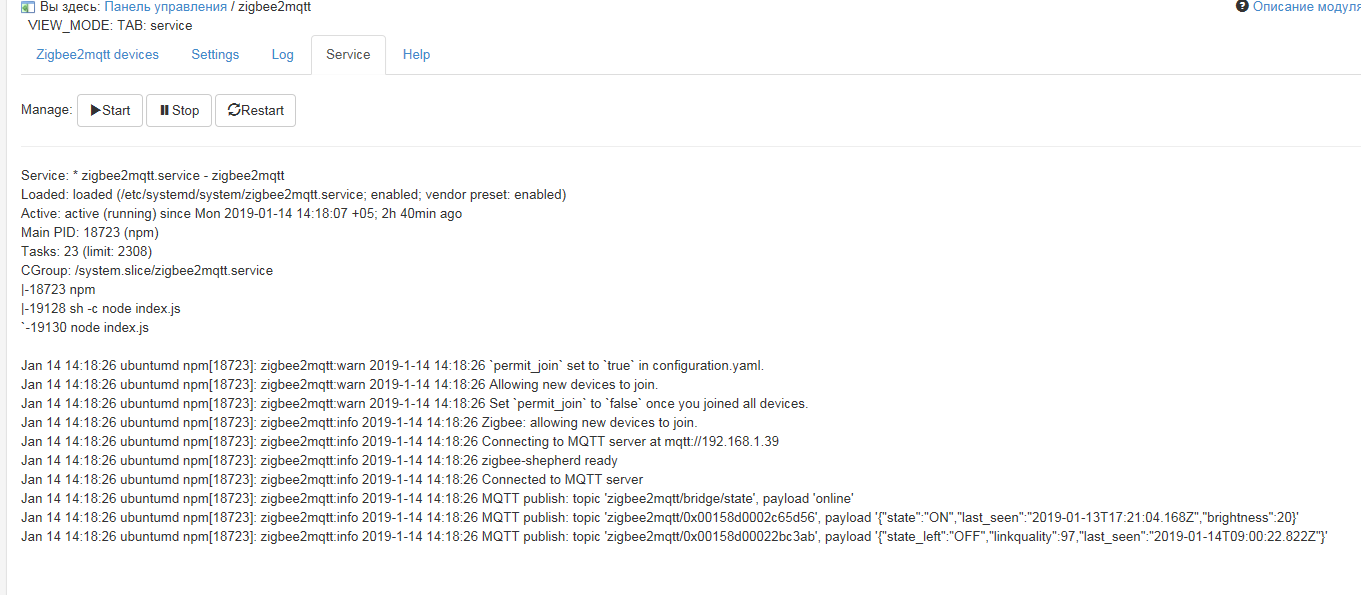Start the zigbee2mqtt service
Image resolution: width=1361 pixels, height=595 pixels.
click(110, 110)
